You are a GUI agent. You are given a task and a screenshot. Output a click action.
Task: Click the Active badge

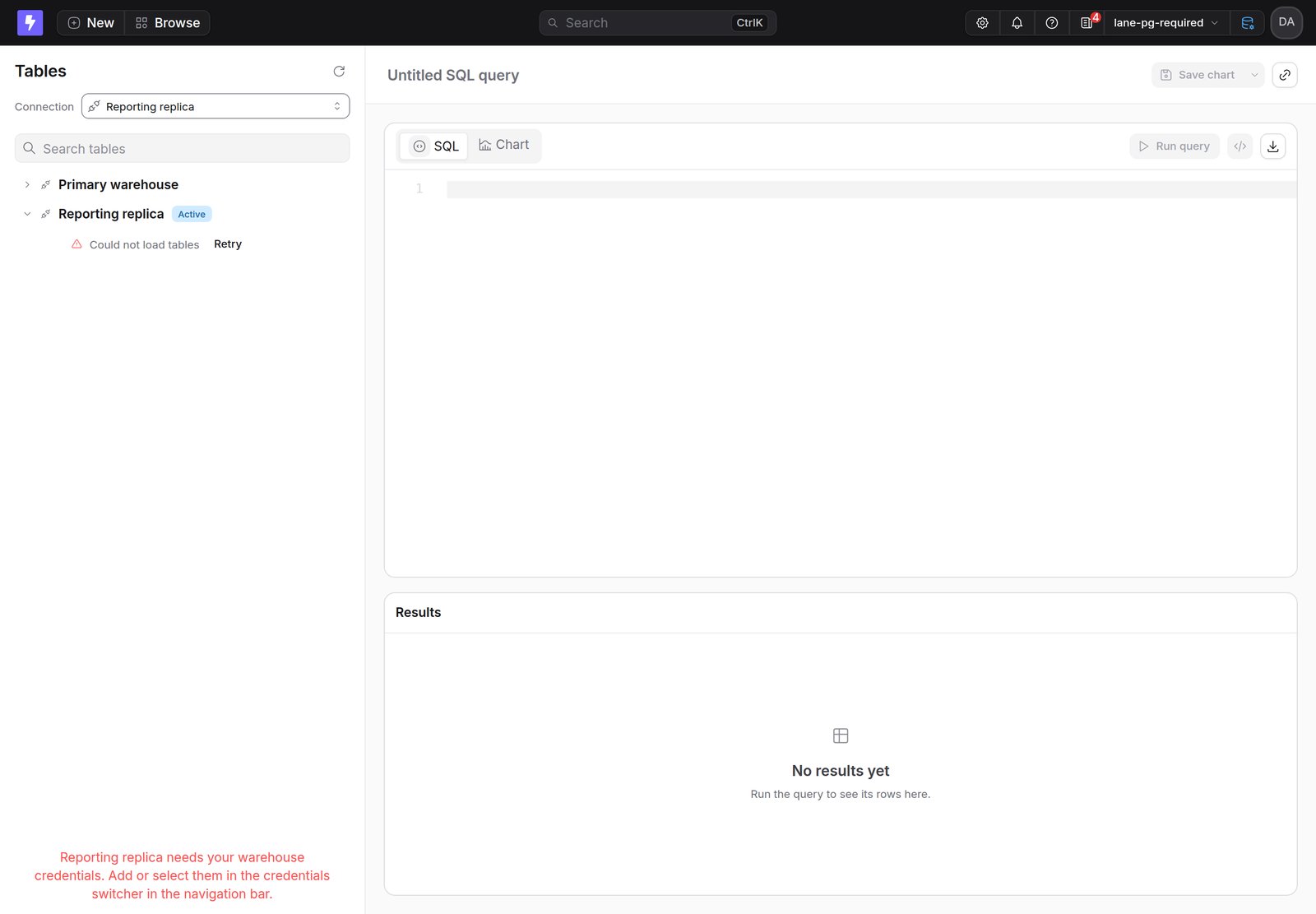click(x=192, y=214)
